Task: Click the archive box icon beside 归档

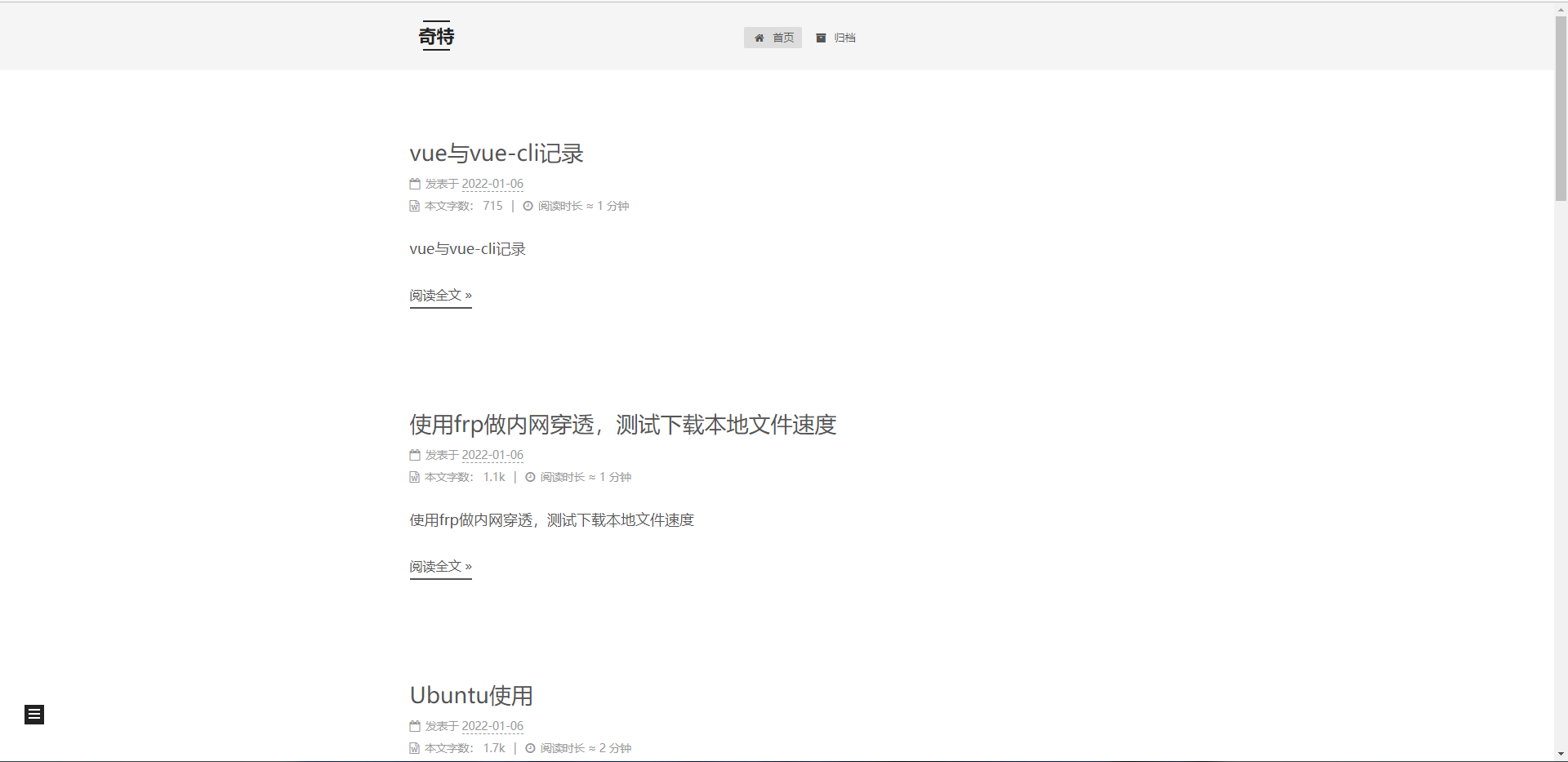Action: point(821,38)
